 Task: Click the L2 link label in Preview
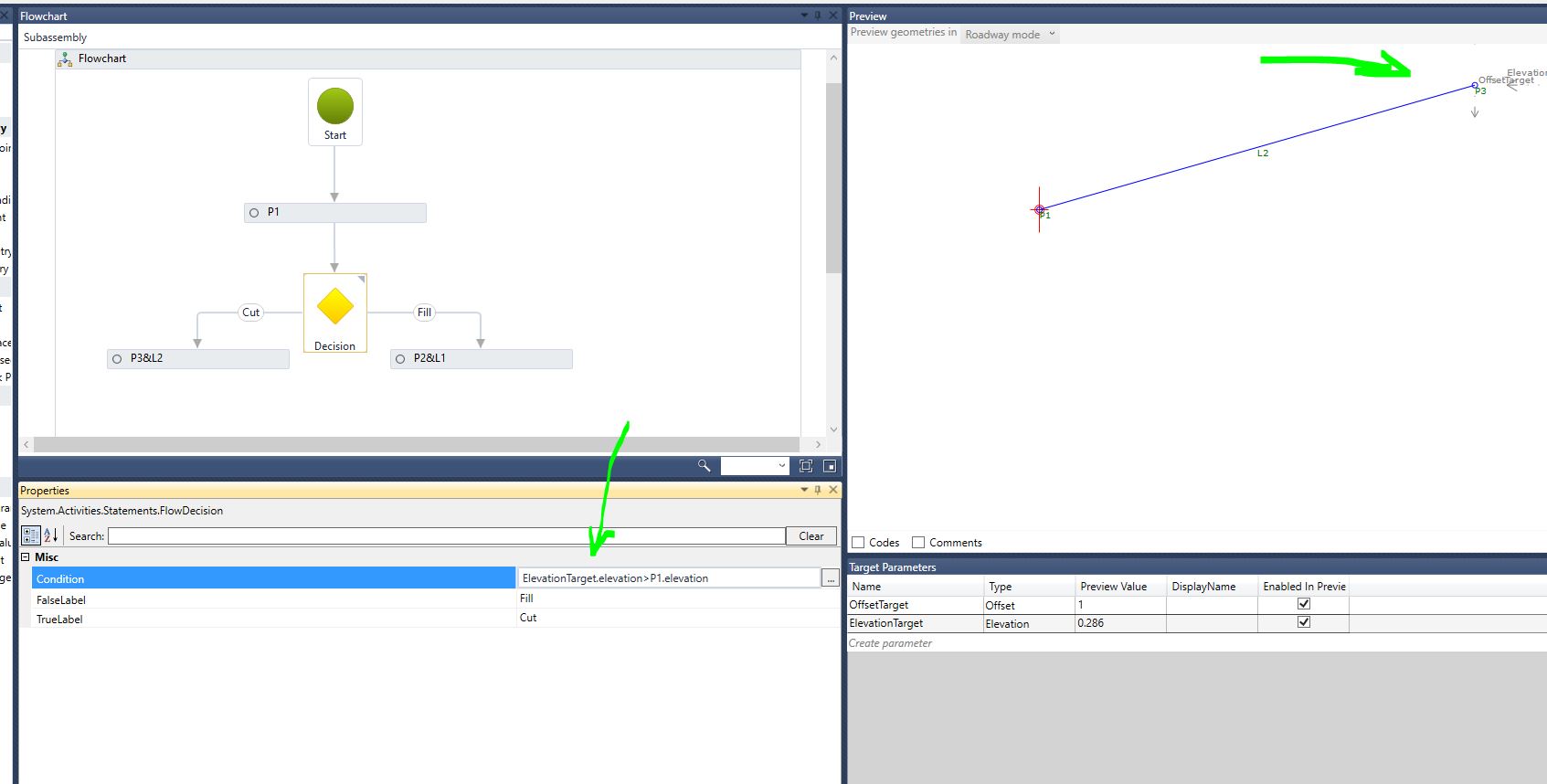[1263, 154]
